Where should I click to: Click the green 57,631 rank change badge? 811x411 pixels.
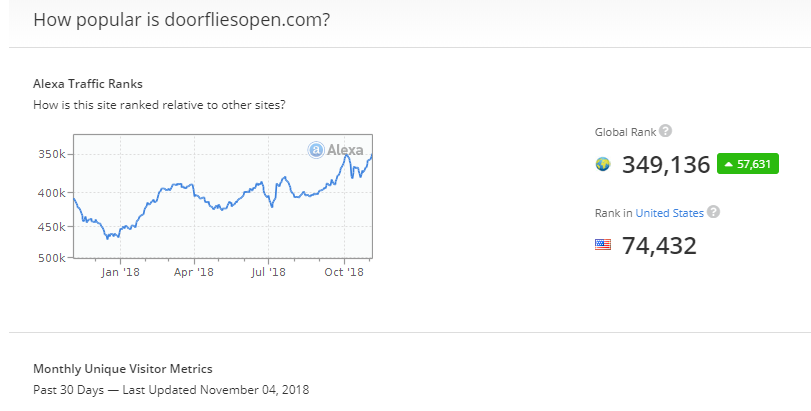(748, 164)
